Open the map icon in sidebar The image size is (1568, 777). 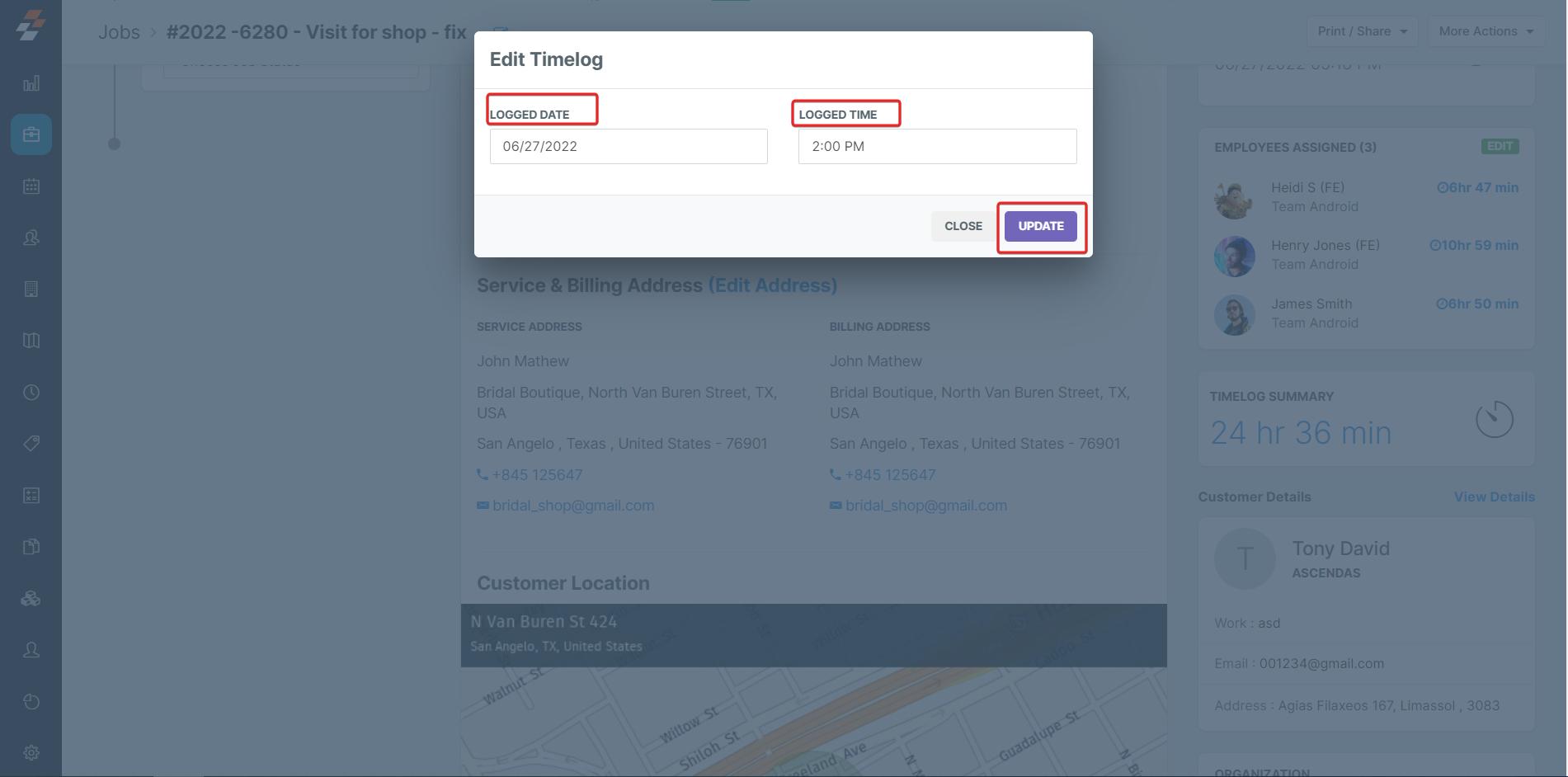click(x=31, y=341)
